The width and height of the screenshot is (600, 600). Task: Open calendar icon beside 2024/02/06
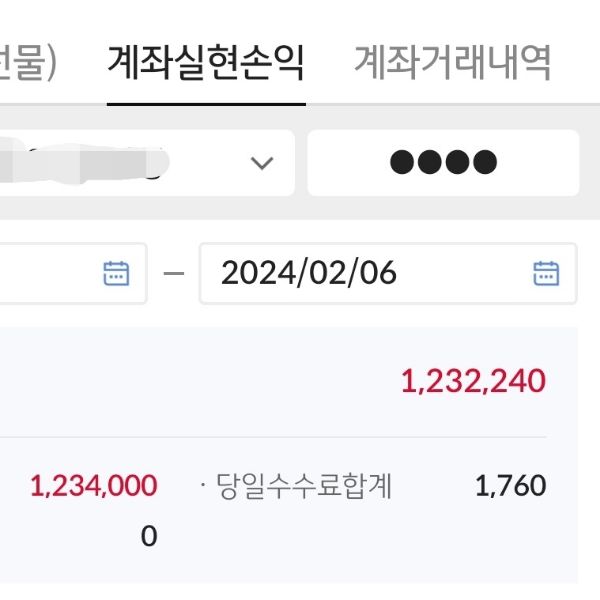(x=546, y=273)
